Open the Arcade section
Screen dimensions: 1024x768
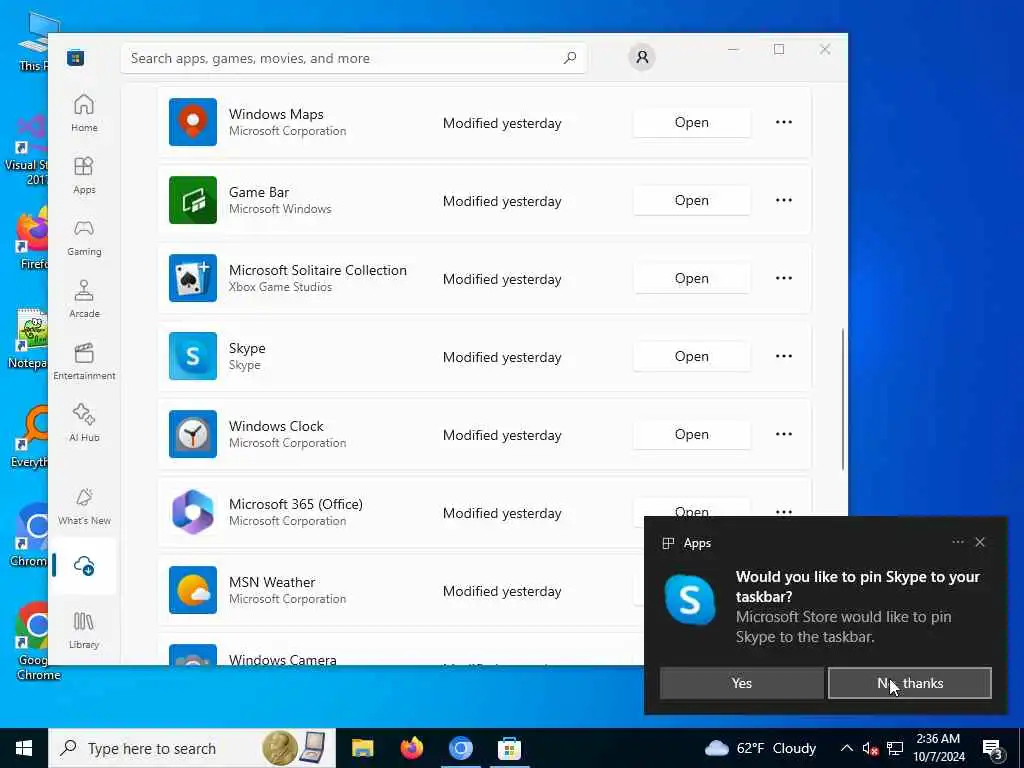(84, 299)
